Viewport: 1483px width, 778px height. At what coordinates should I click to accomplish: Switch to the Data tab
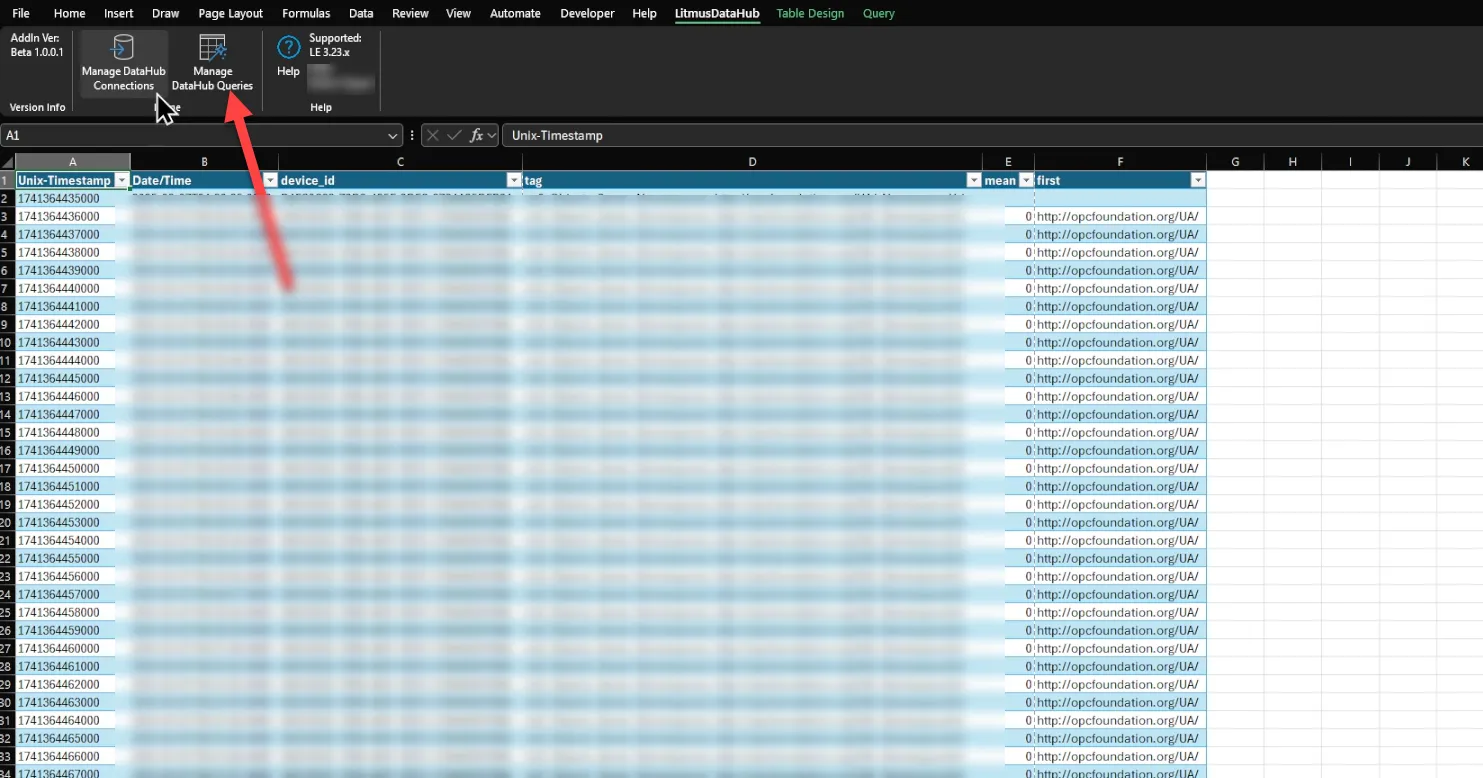[361, 13]
